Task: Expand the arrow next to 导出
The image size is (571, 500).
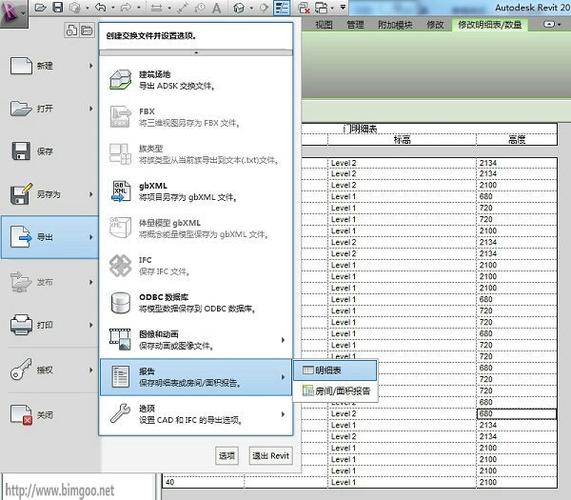Action: [x=91, y=237]
